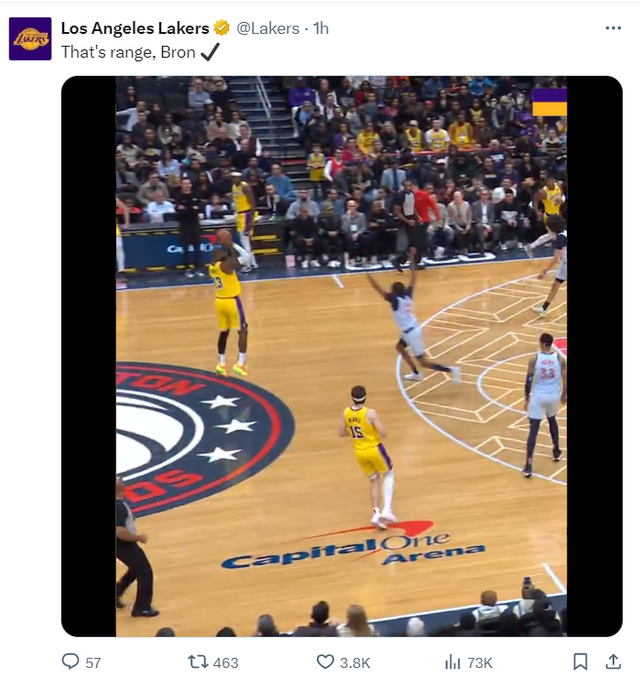Open the three-dot more options menu
640x678 pixels.
point(613,28)
